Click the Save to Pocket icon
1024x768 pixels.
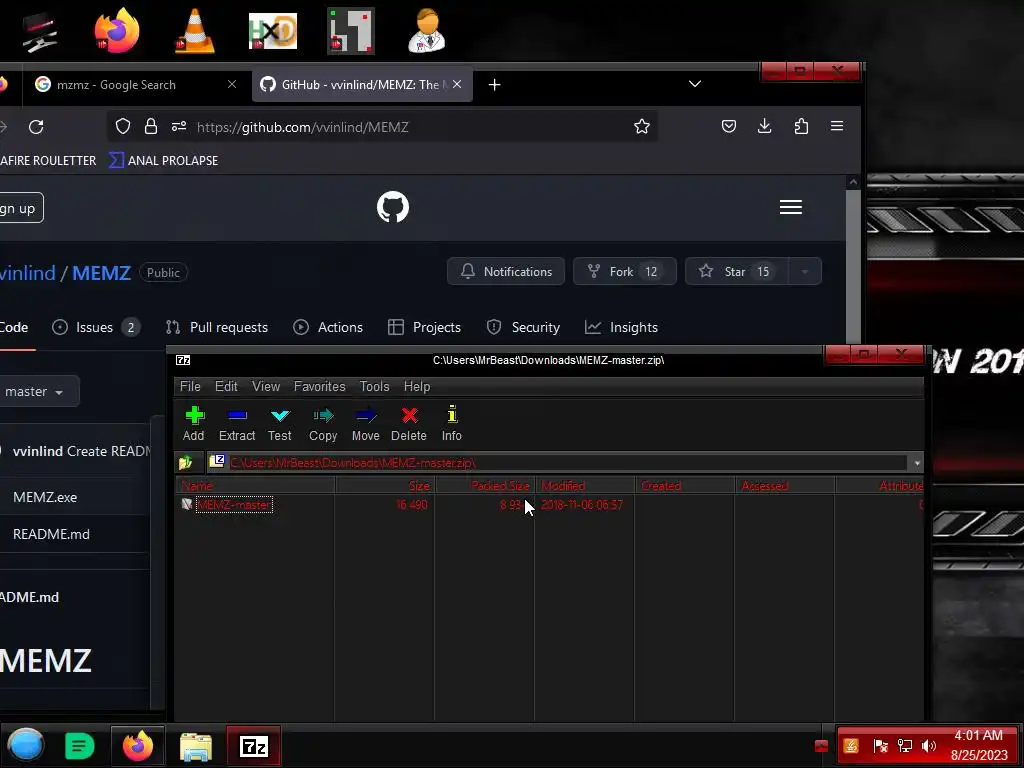729,126
